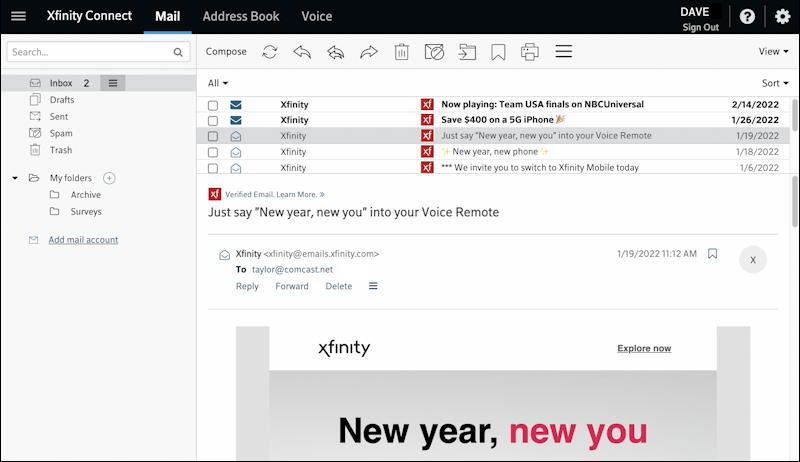Switch to the Mail tab
Screen dimensions: 800x462
click(167, 16)
